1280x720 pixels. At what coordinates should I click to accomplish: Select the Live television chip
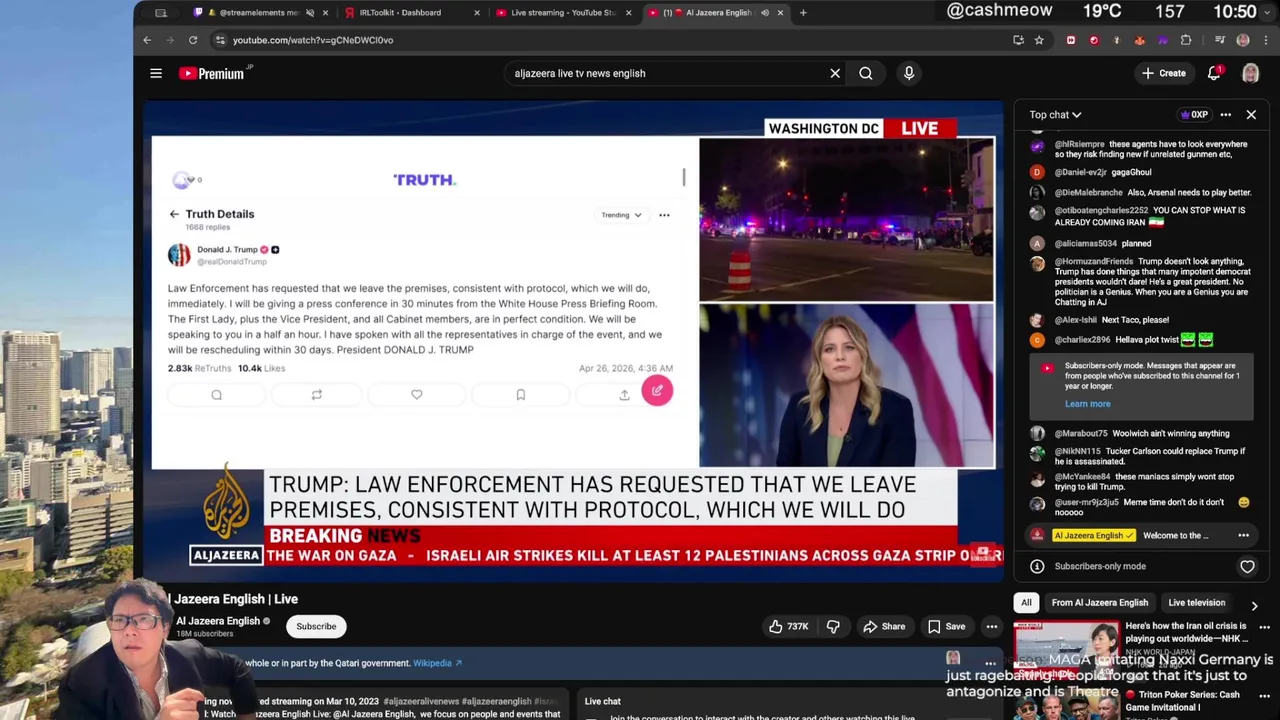pyautogui.click(x=1196, y=602)
